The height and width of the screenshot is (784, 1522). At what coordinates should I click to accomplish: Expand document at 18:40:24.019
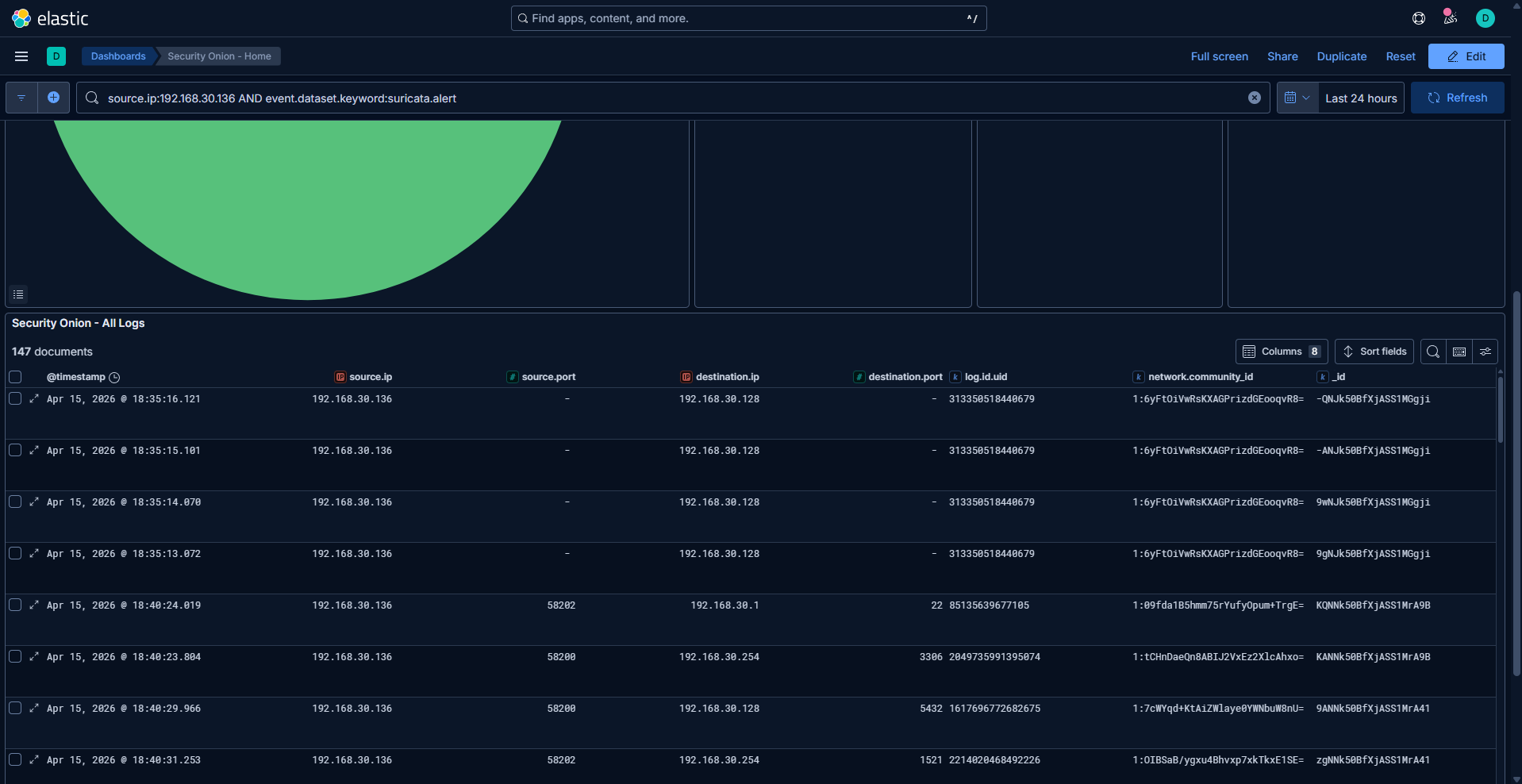(34, 605)
